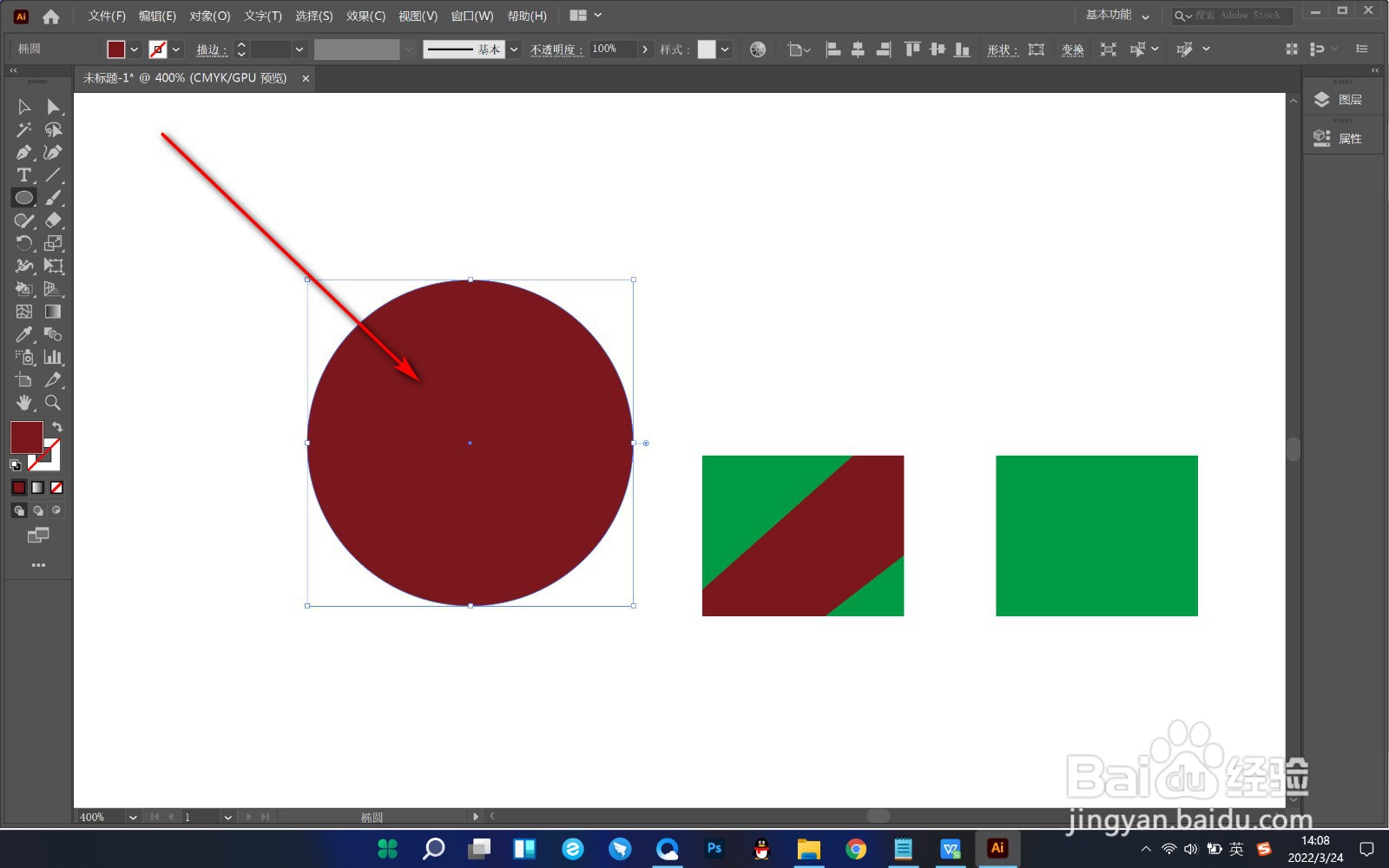Viewport: 1389px width, 868px height.
Task: Open zoom level 400% dropdown
Action: (x=133, y=818)
